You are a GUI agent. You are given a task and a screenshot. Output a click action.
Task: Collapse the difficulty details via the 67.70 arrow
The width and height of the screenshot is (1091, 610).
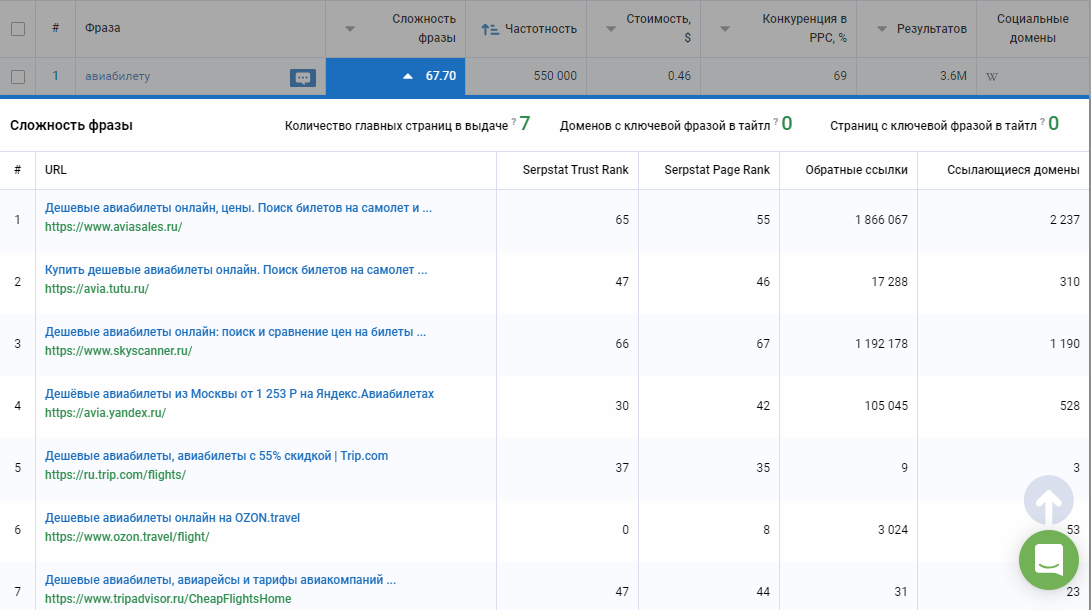click(408, 77)
